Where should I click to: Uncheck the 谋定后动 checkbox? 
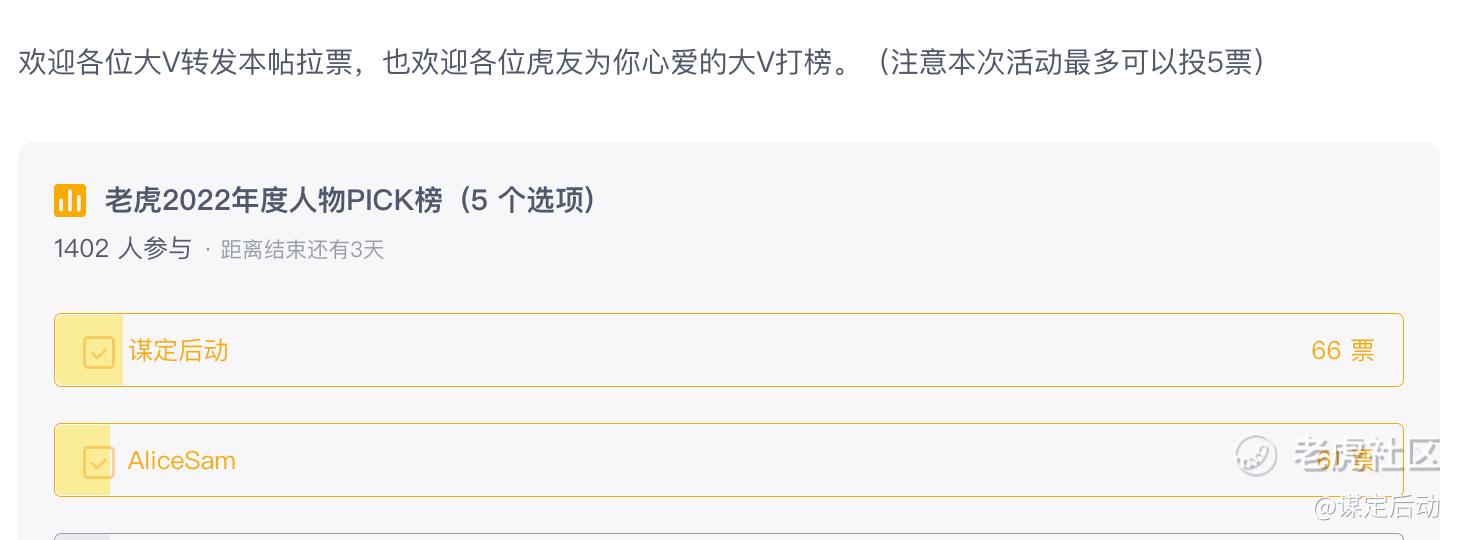98,351
